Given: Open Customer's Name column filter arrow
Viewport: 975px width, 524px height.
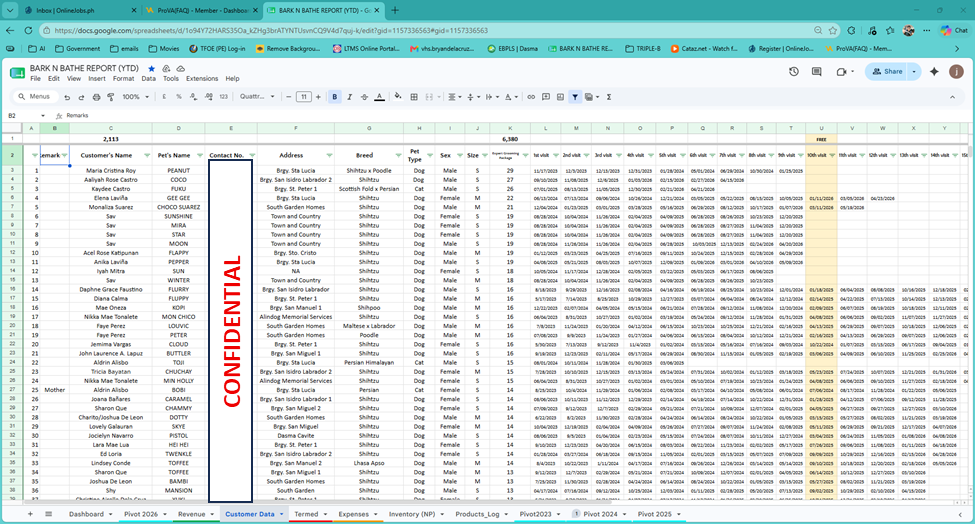Looking at the screenshot, I should pyautogui.click(x=147, y=155).
